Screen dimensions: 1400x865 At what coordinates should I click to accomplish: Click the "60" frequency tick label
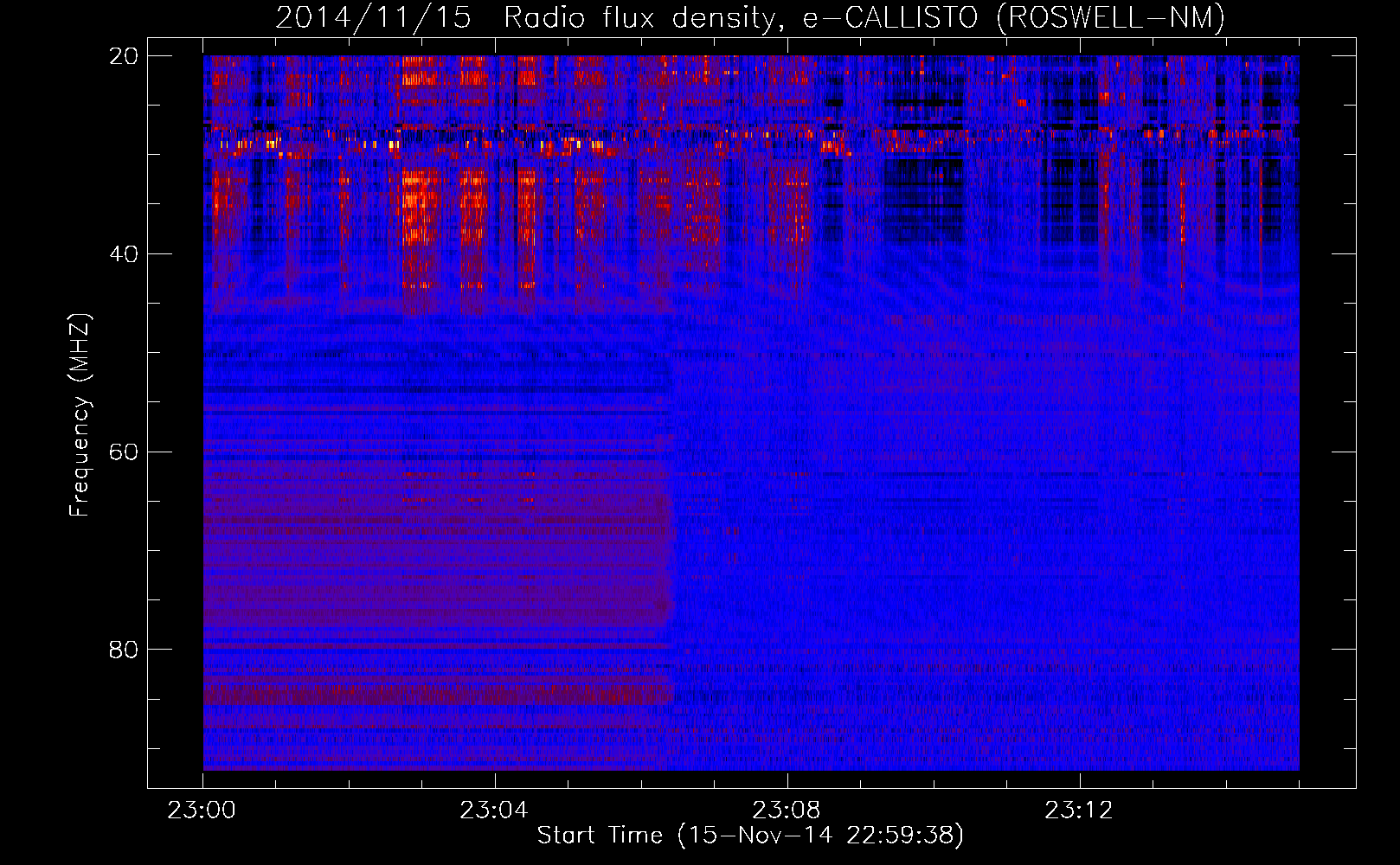click(x=124, y=452)
